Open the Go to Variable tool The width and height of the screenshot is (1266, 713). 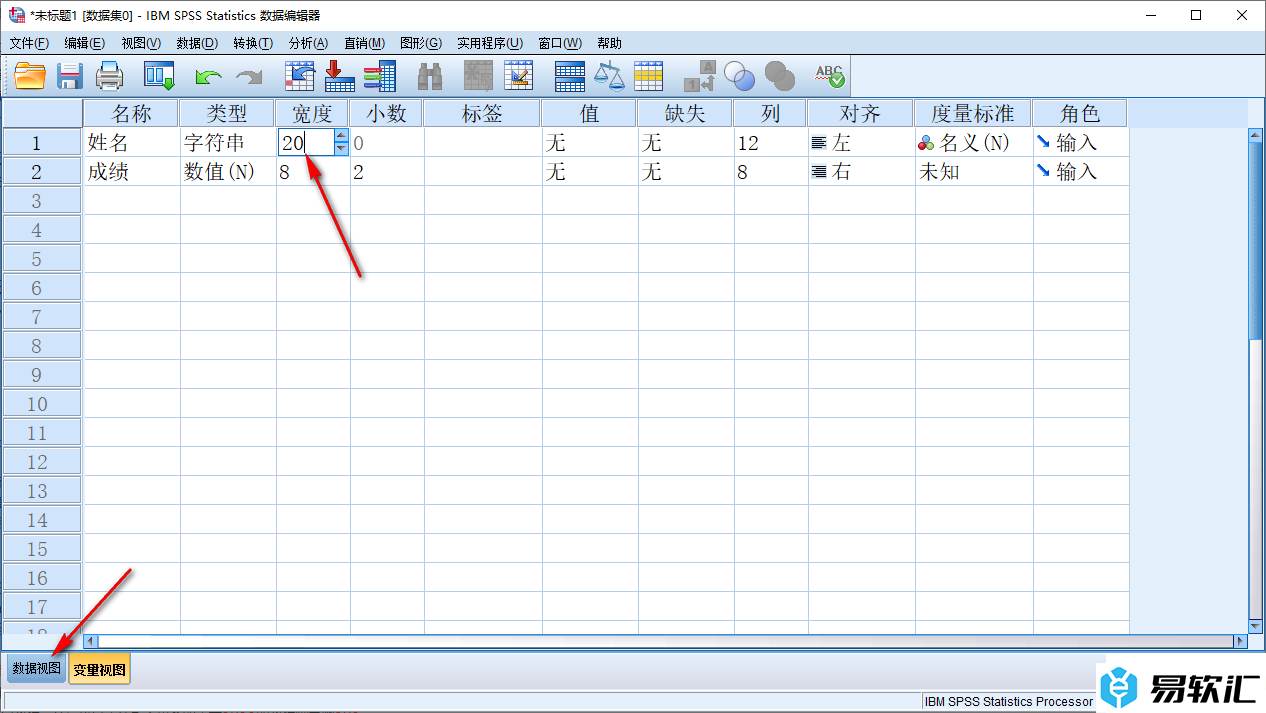coord(340,76)
